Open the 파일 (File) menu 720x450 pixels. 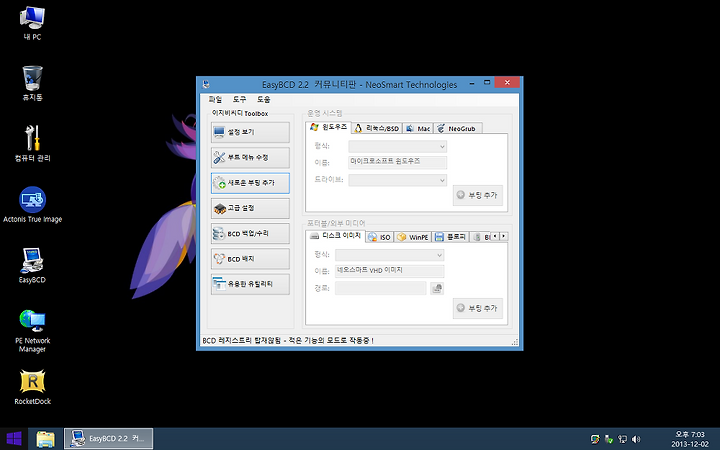pos(215,99)
